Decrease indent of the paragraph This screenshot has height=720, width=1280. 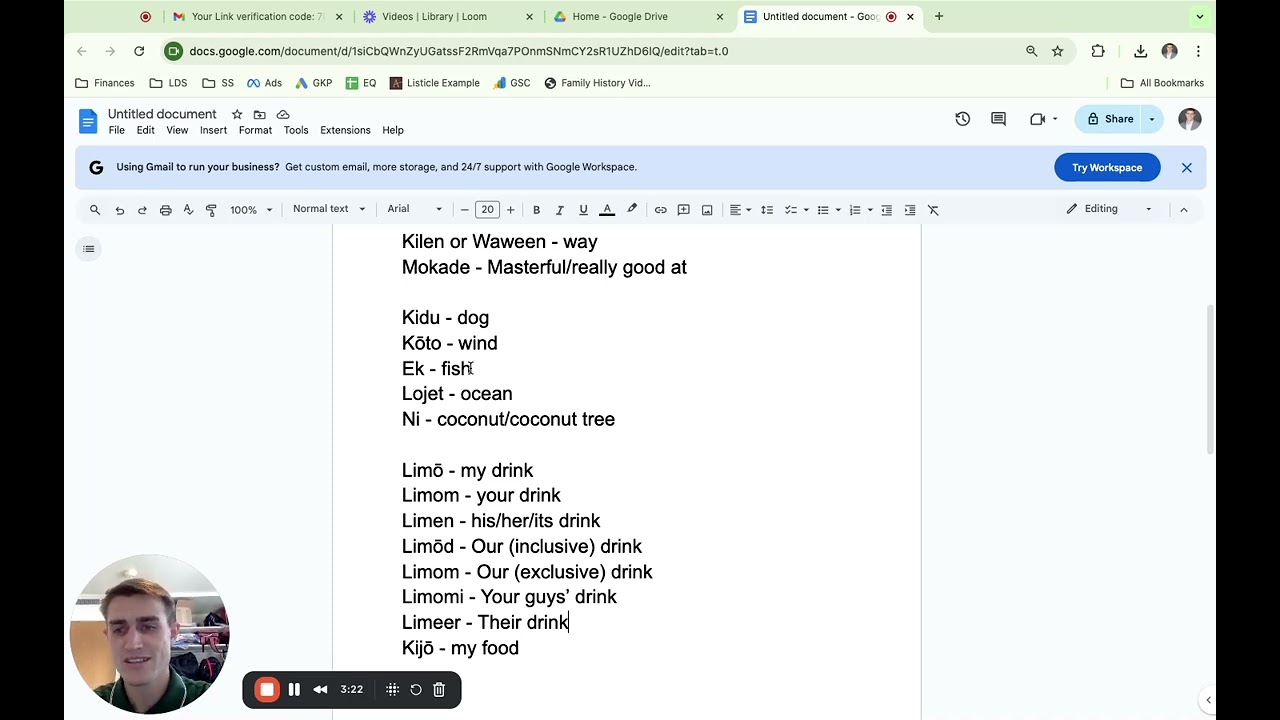click(886, 210)
